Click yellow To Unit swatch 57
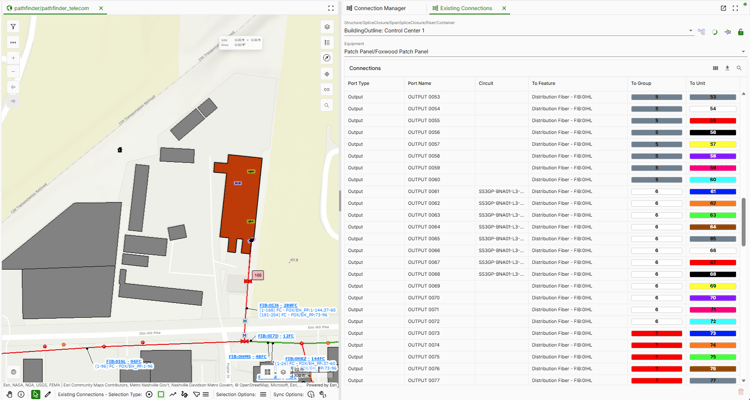 tap(713, 144)
